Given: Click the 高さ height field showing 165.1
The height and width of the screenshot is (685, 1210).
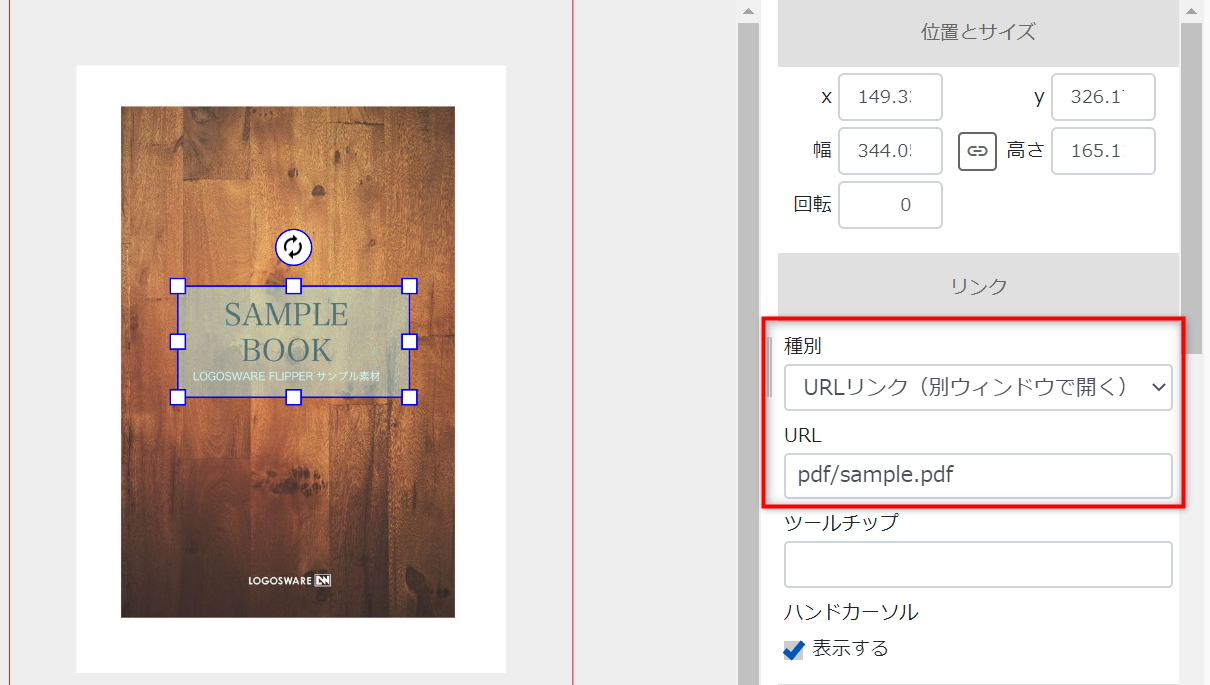Looking at the screenshot, I should point(1103,151).
